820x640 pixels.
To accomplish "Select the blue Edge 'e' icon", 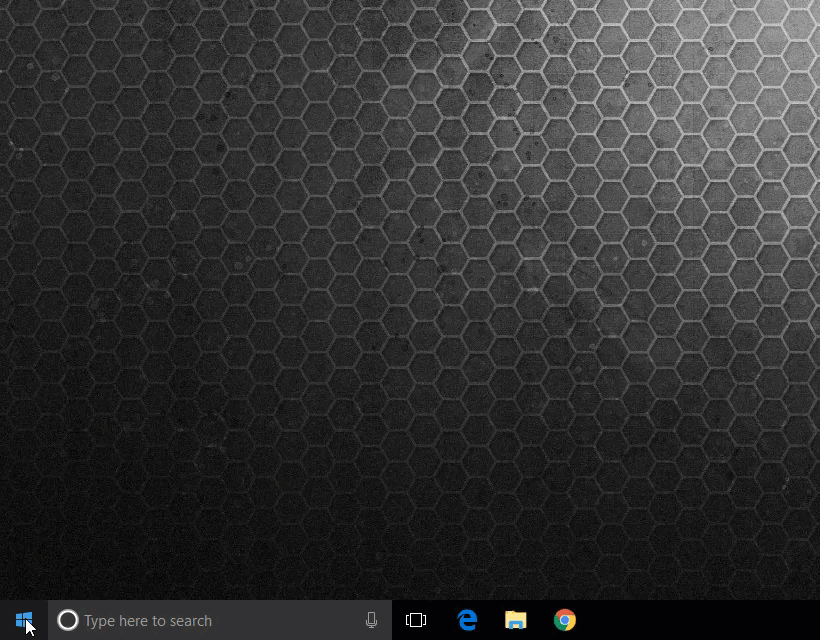I will [466, 620].
